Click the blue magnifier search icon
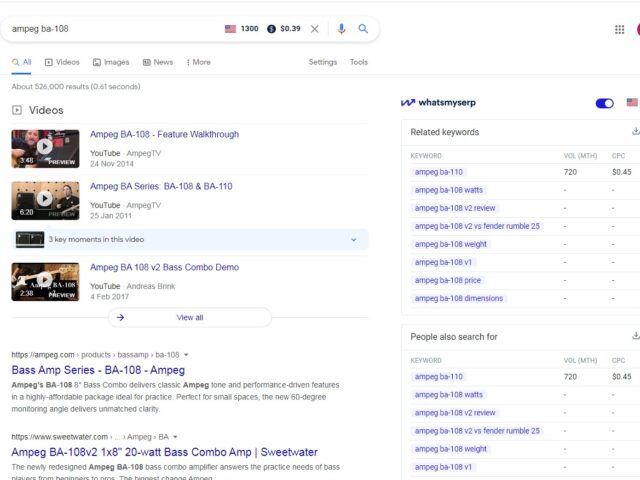 tap(363, 29)
